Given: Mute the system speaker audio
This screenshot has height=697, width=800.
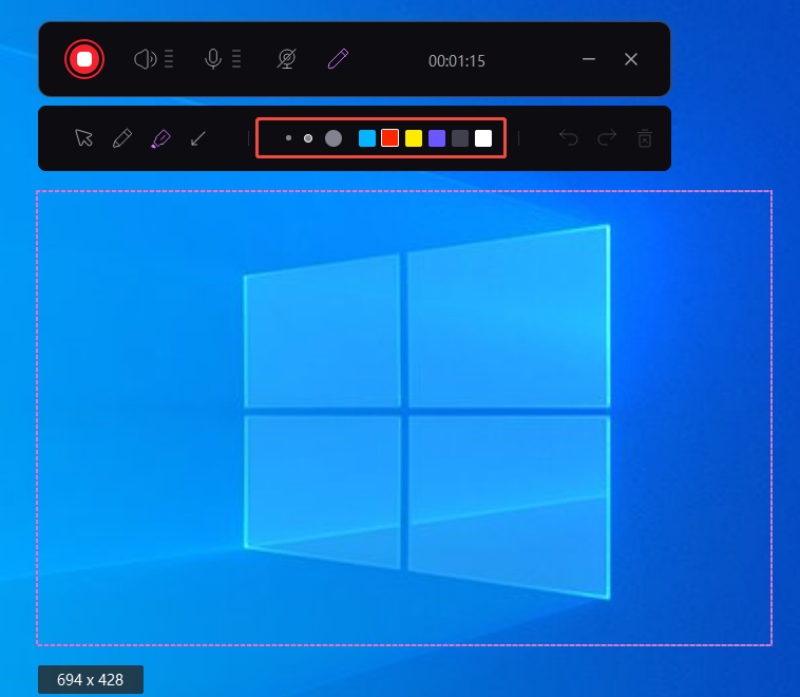Looking at the screenshot, I should coord(144,60).
